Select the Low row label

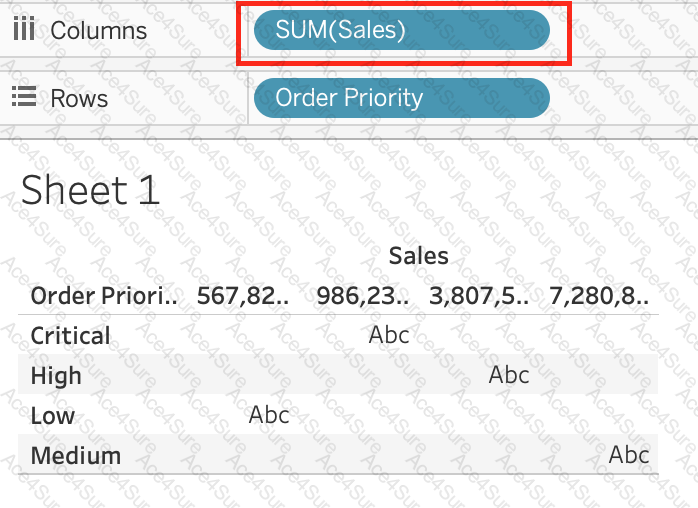tap(53, 415)
